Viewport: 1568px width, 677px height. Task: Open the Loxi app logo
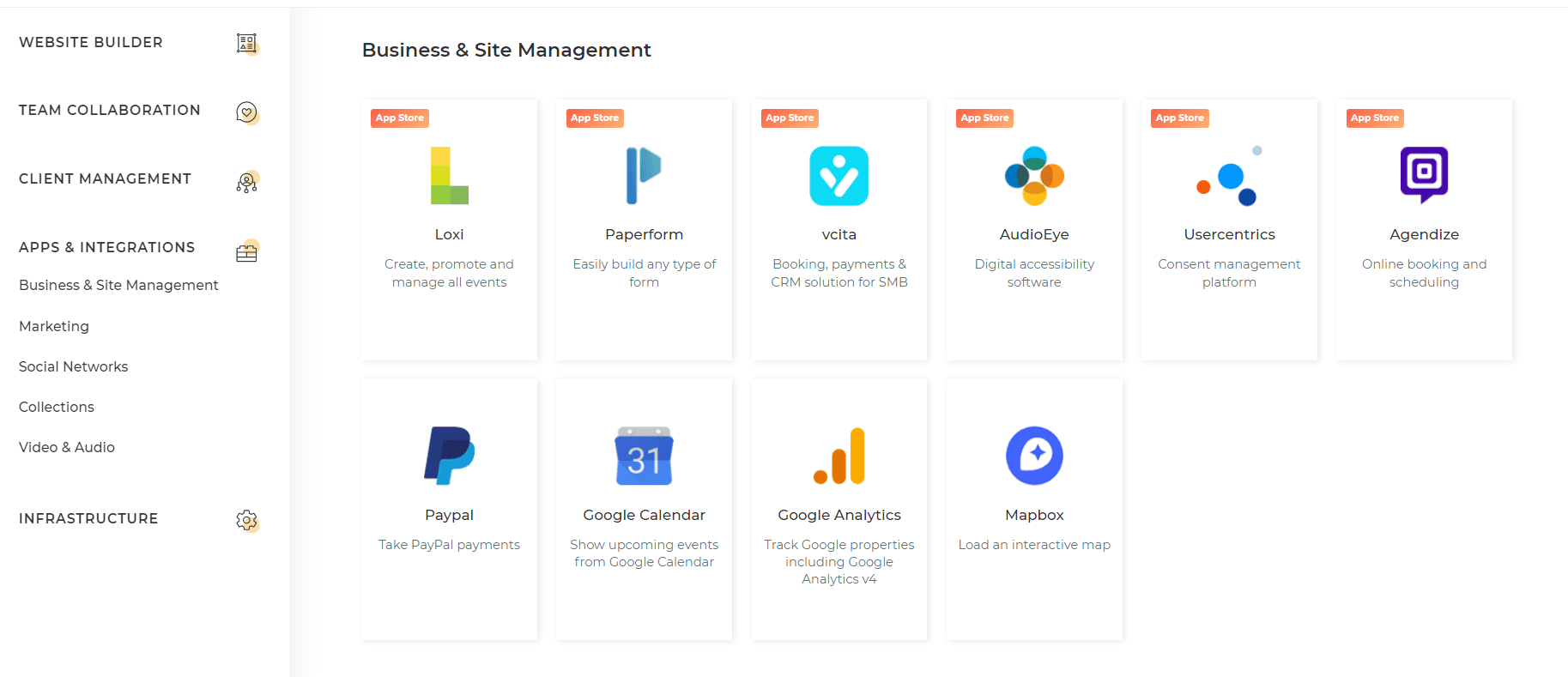click(449, 176)
